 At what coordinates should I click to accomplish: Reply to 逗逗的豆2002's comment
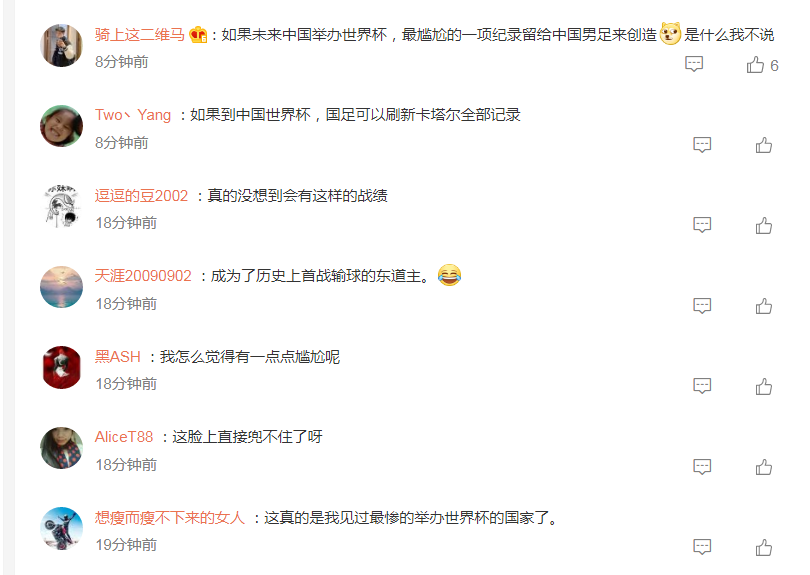click(702, 225)
